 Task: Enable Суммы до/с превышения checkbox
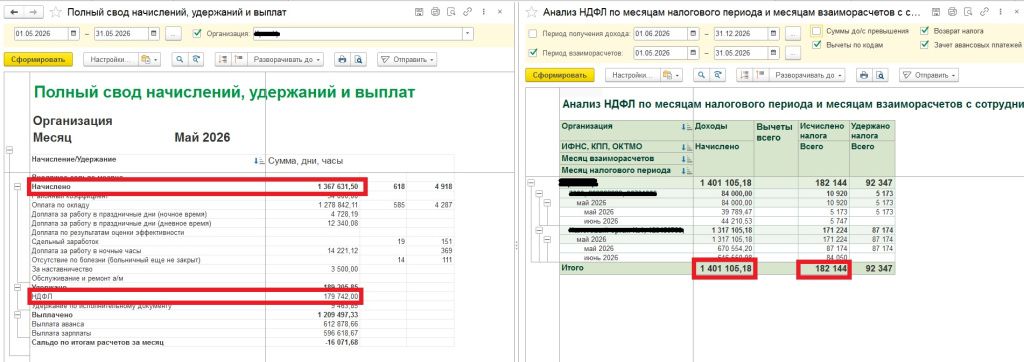click(x=816, y=31)
